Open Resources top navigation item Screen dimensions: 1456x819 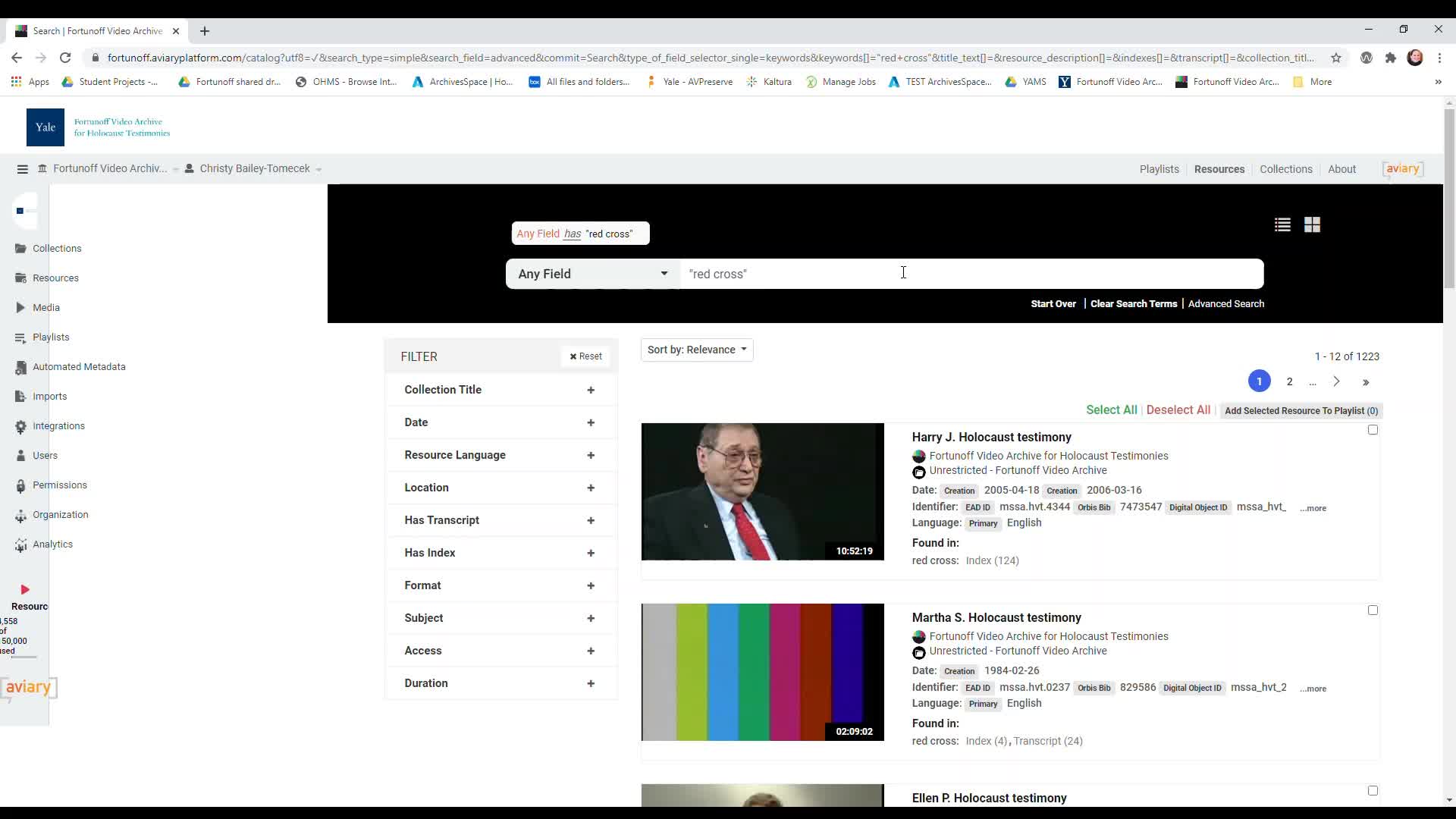[1219, 169]
